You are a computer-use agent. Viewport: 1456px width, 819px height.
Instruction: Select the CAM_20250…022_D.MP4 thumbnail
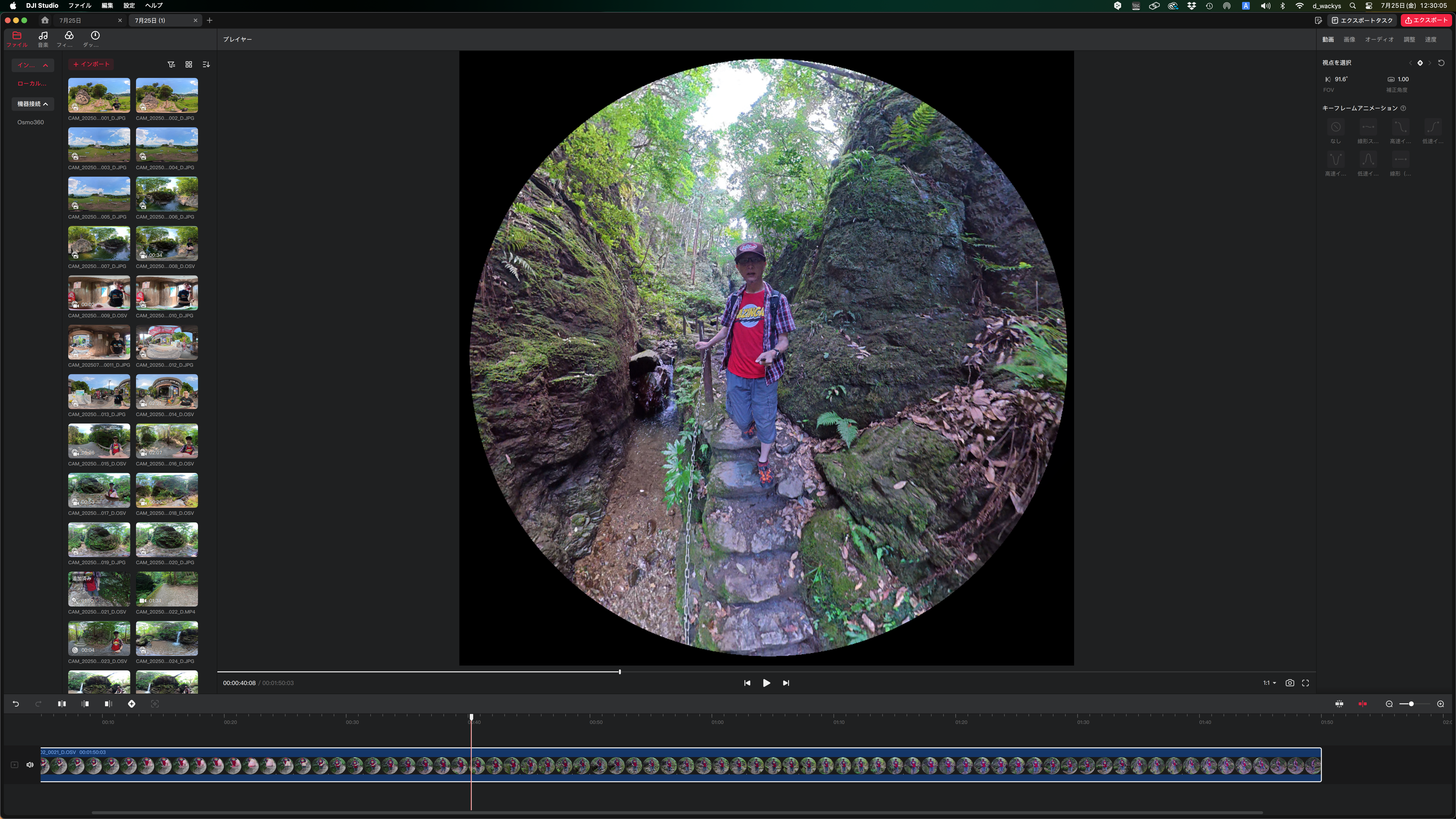pos(167,589)
